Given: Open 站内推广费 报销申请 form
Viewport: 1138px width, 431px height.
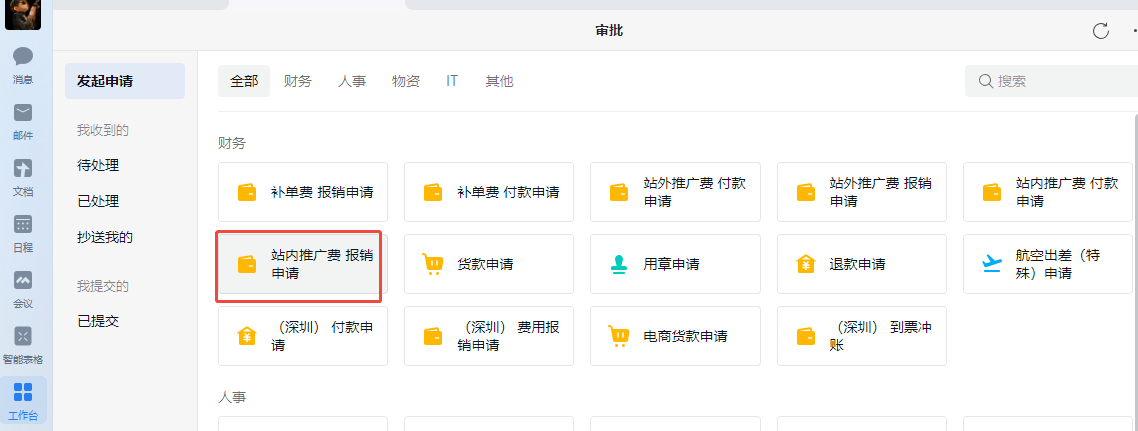Looking at the screenshot, I should [x=302, y=264].
